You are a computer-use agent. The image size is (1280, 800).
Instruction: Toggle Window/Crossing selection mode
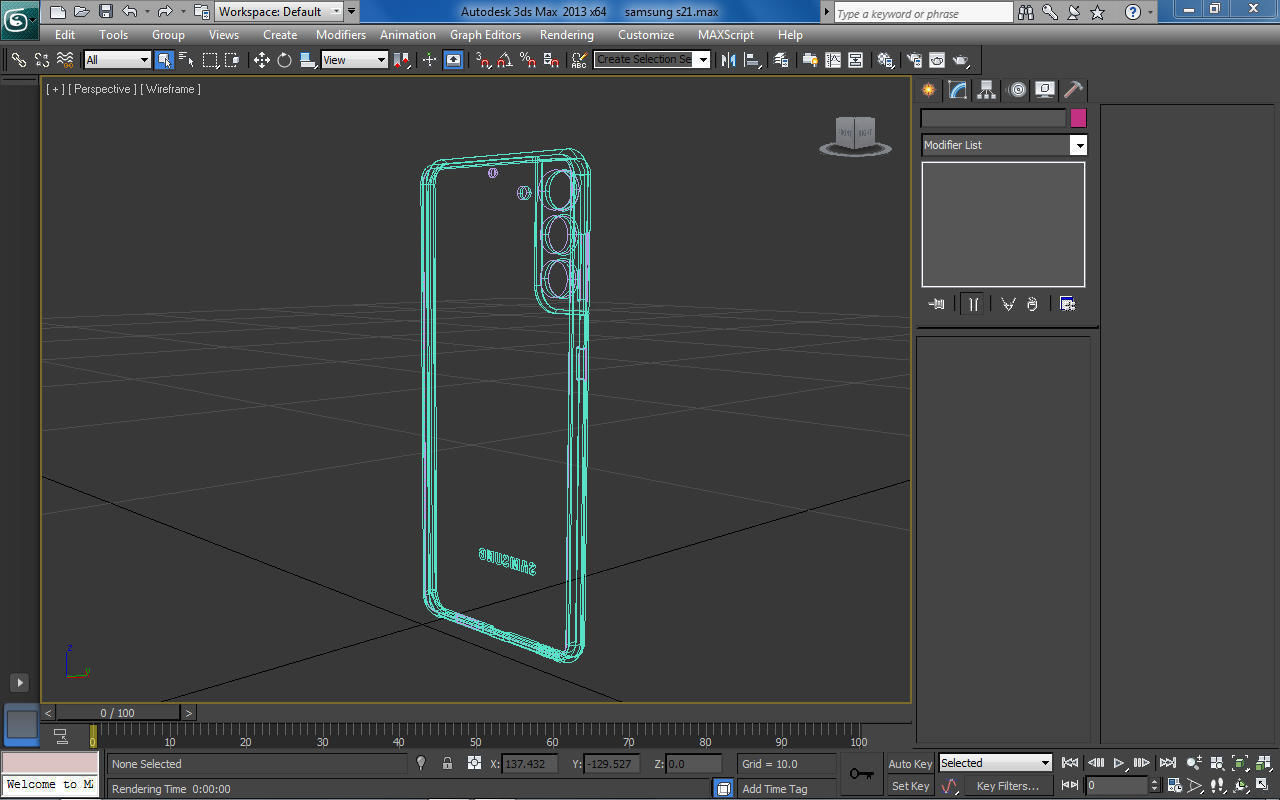[x=232, y=60]
